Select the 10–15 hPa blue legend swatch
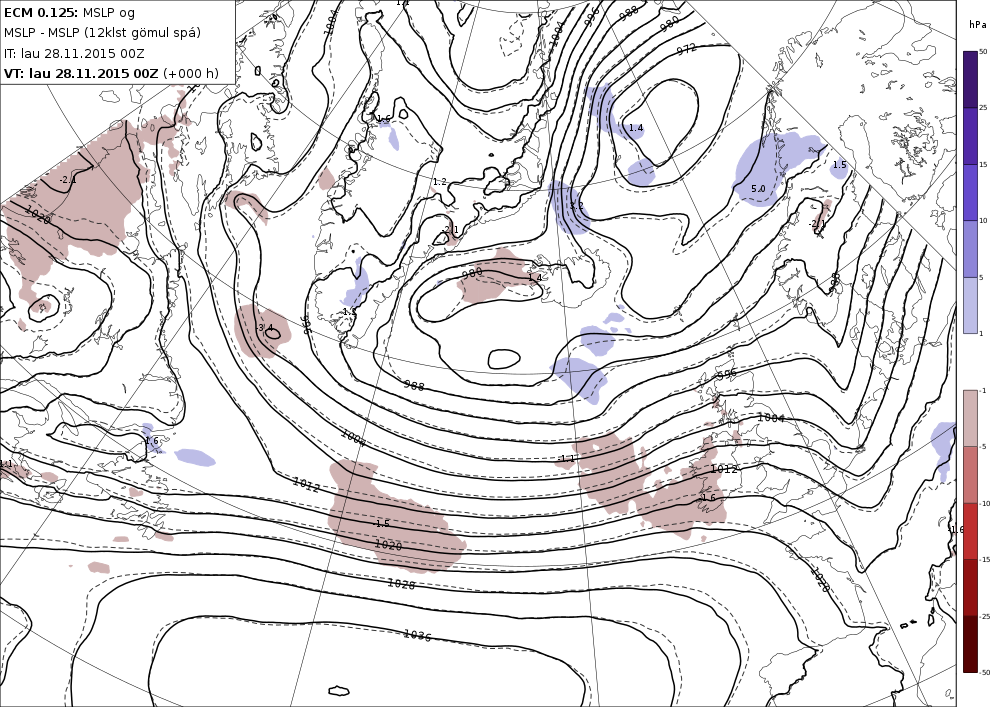The width and height of the screenshot is (1000, 707). [970, 193]
